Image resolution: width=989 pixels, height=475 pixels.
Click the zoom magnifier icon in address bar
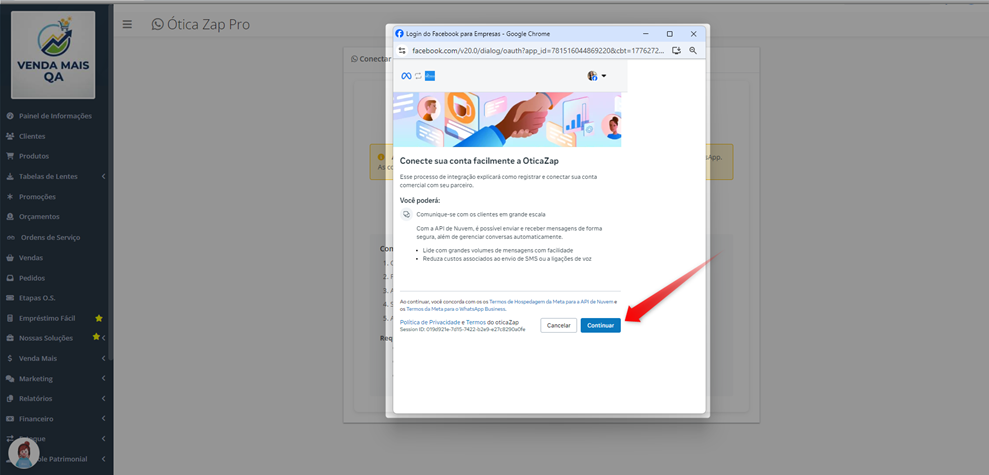click(x=693, y=50)
